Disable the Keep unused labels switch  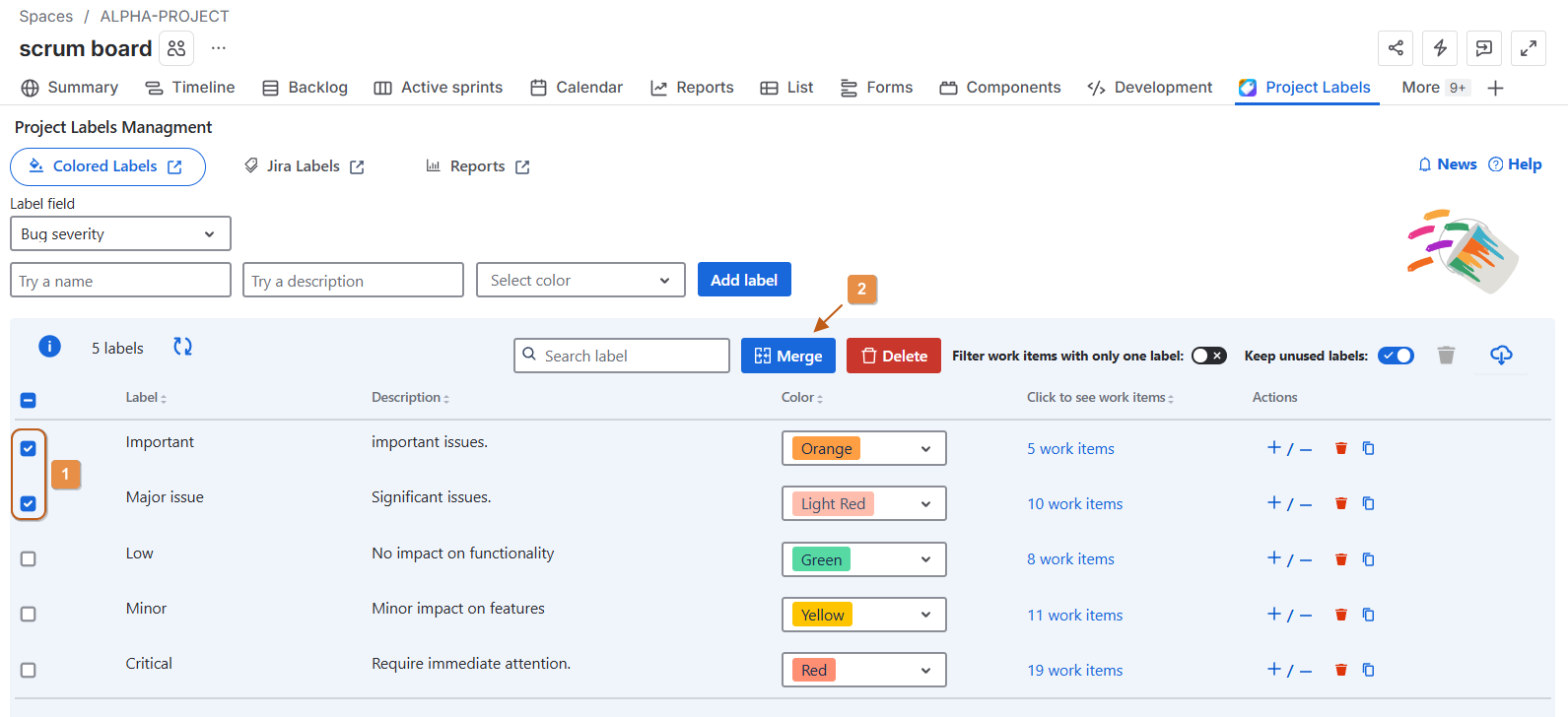click(1396, 356)
